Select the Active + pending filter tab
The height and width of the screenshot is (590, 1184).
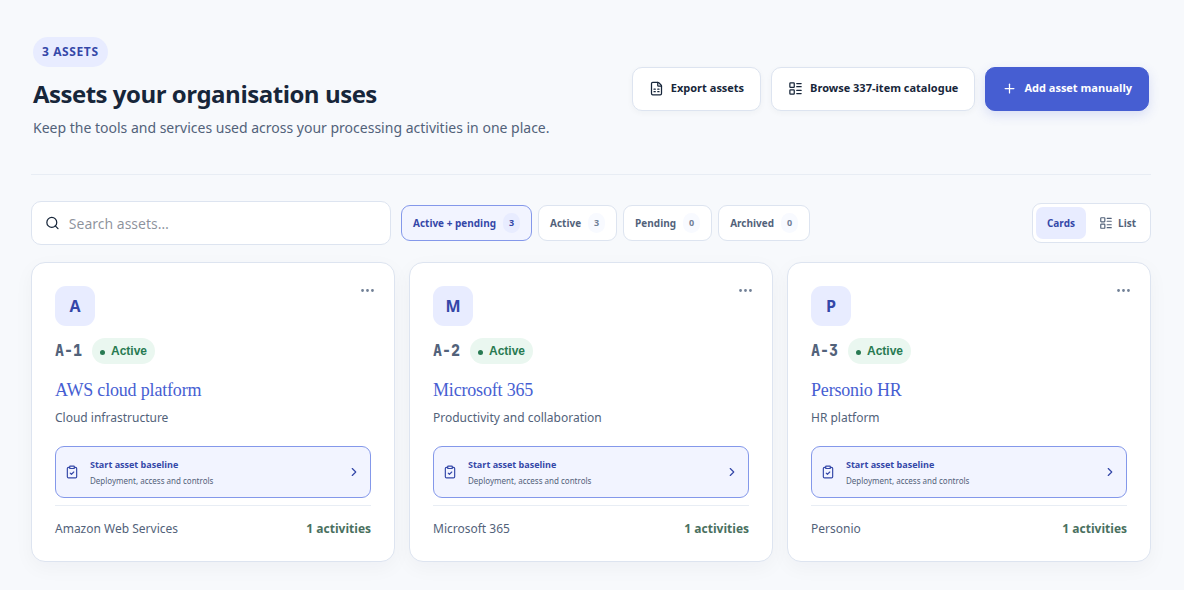tap(467, 223)
